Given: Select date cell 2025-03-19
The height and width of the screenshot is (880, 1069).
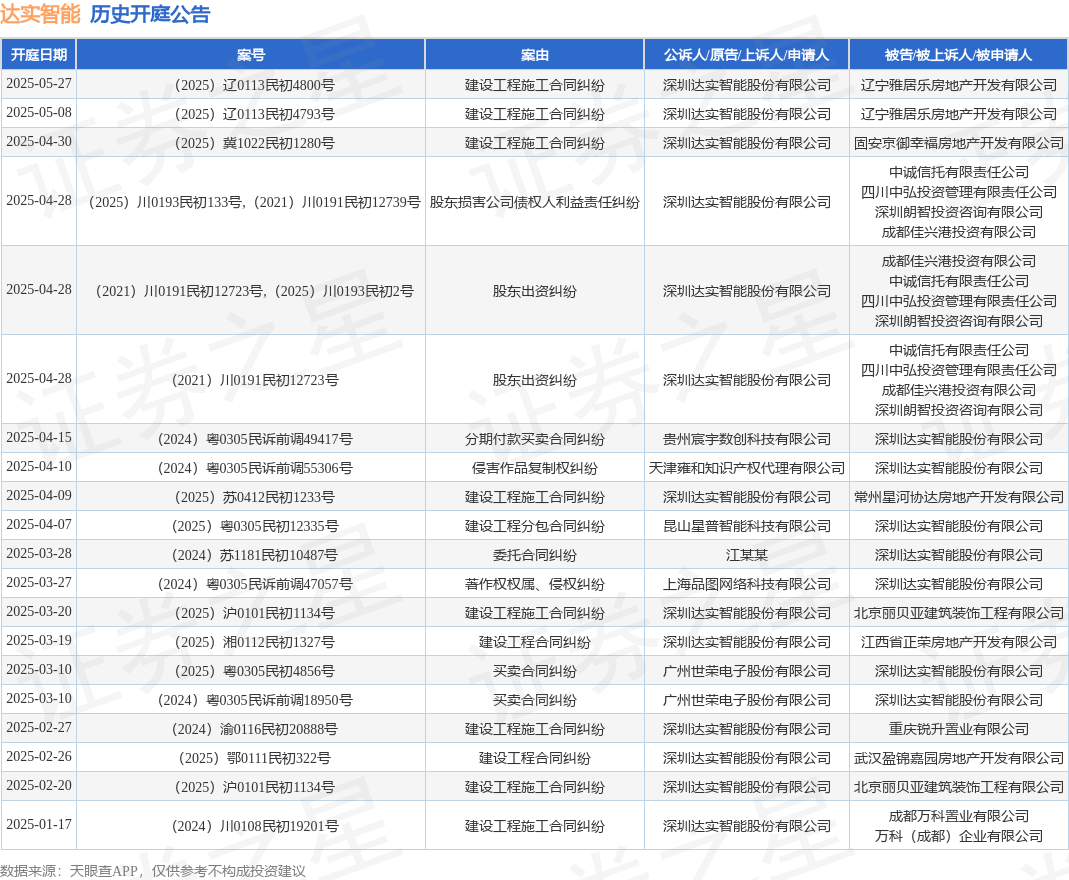Looking at the screenshot, I should coord(39,641).
